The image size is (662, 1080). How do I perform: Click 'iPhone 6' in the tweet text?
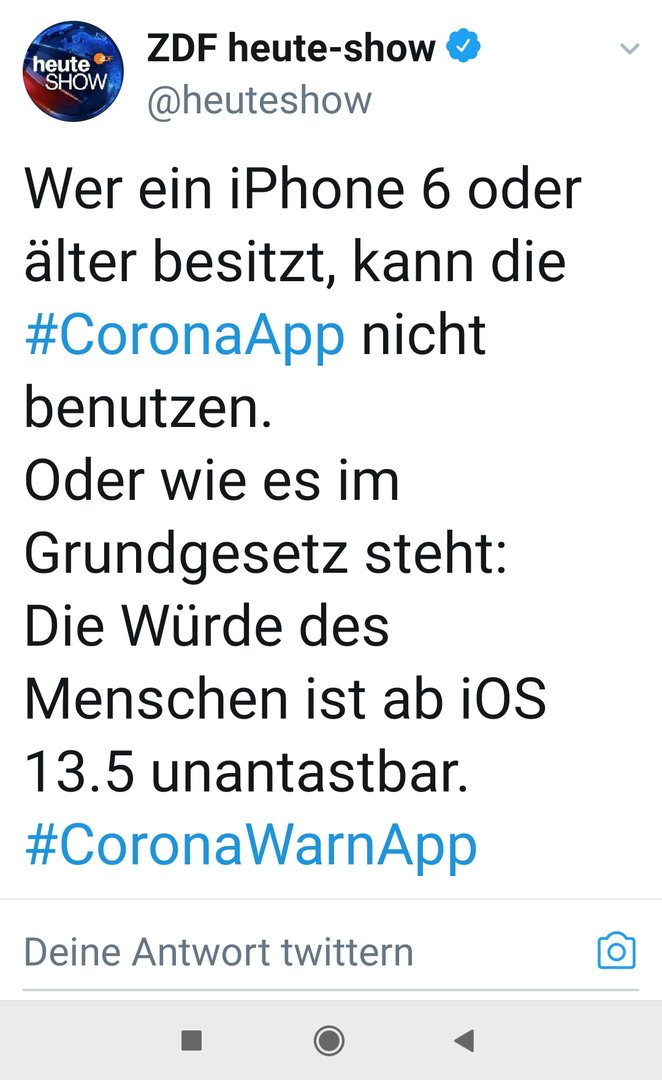[x=340, y=189]
